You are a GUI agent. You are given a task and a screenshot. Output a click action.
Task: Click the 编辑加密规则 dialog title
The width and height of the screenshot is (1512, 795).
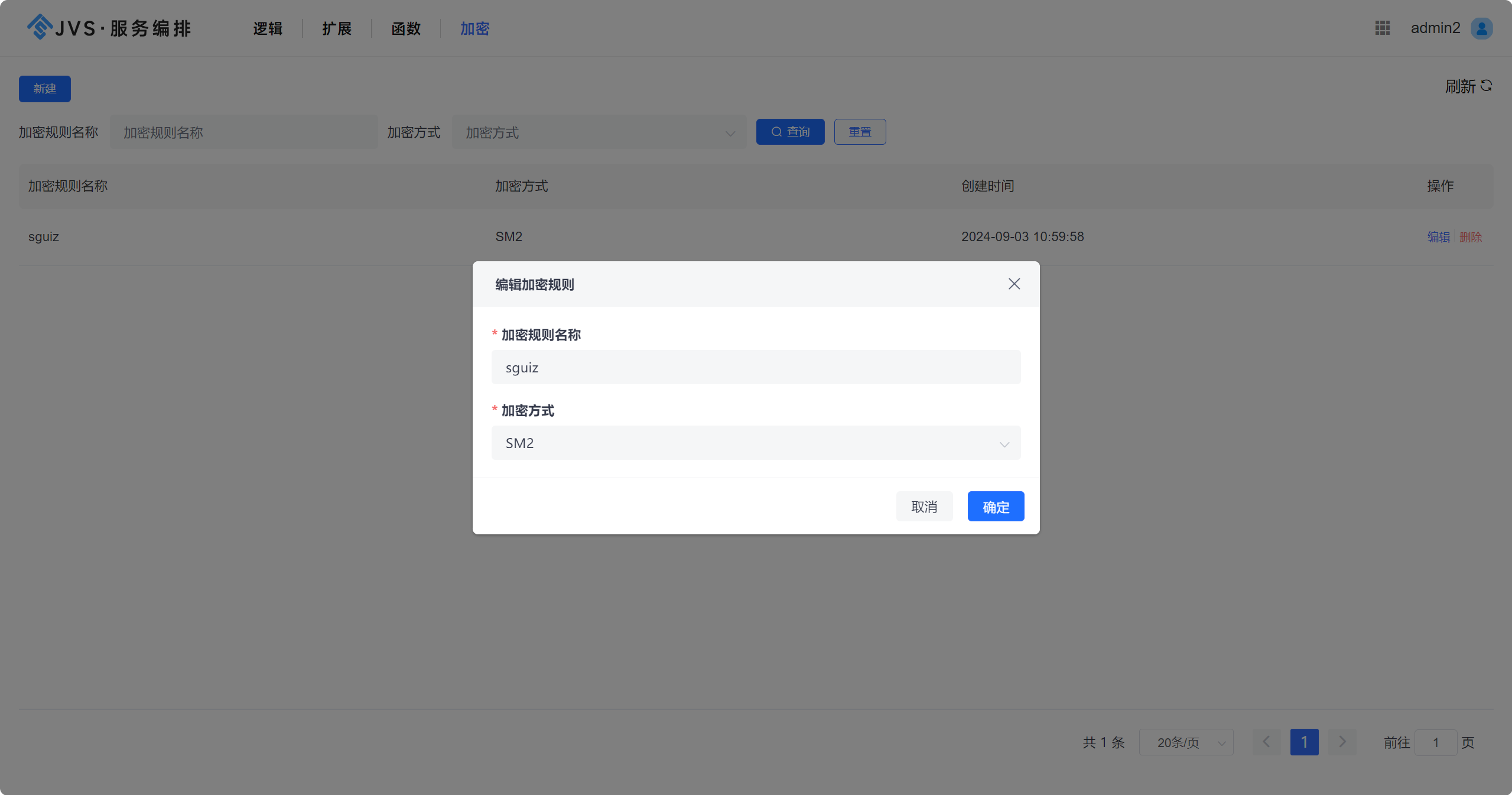point(535,284)
